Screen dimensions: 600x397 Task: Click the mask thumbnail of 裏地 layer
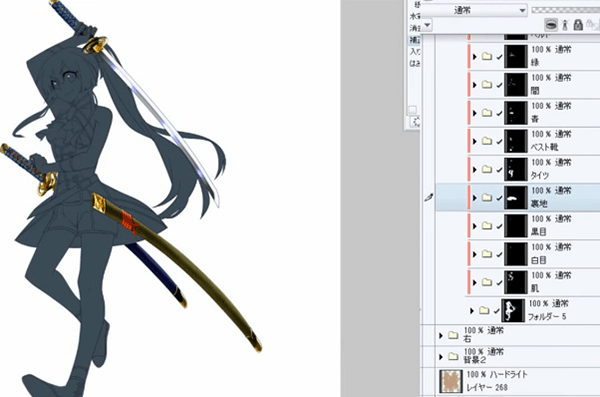point(515,198)
